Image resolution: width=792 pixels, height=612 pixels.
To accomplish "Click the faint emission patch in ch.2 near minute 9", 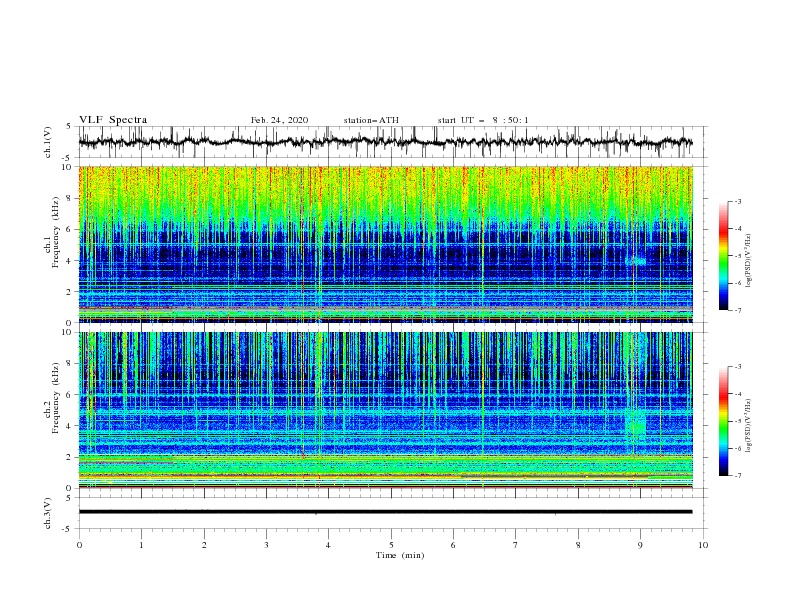I will tap(635, 423).
